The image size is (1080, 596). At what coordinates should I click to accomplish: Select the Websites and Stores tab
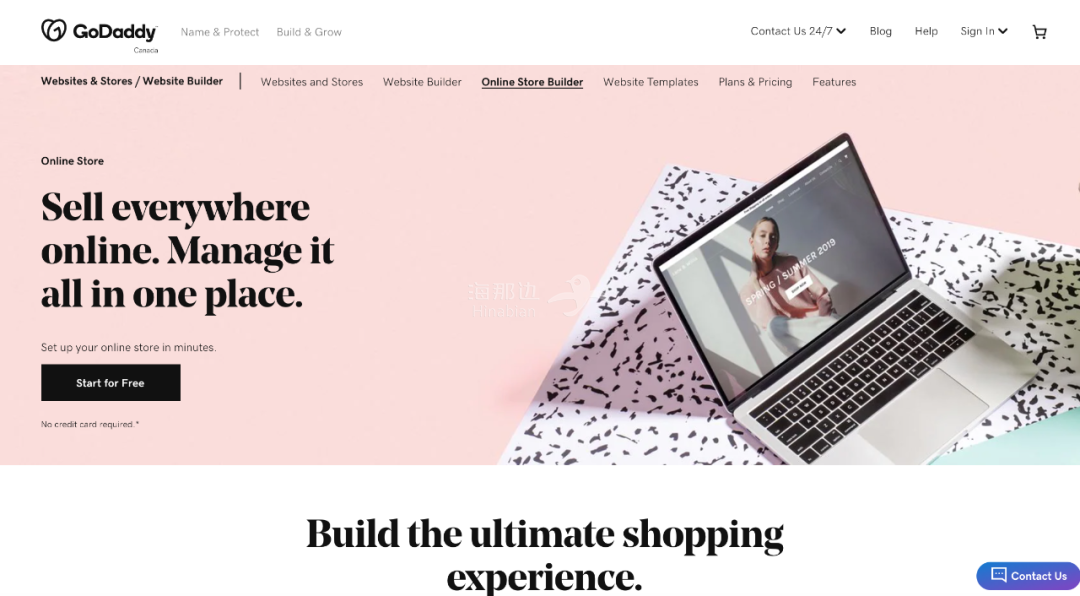click(311, 82)
